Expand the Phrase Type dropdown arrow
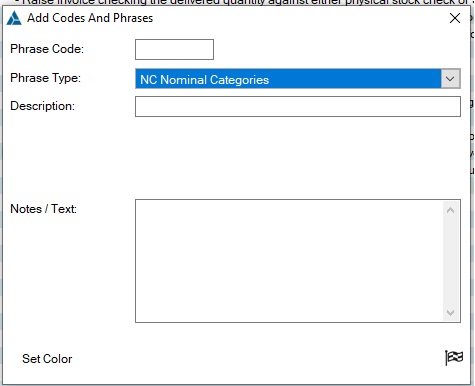The width and height of the screenshot is (475, 386). click(450, 79)
